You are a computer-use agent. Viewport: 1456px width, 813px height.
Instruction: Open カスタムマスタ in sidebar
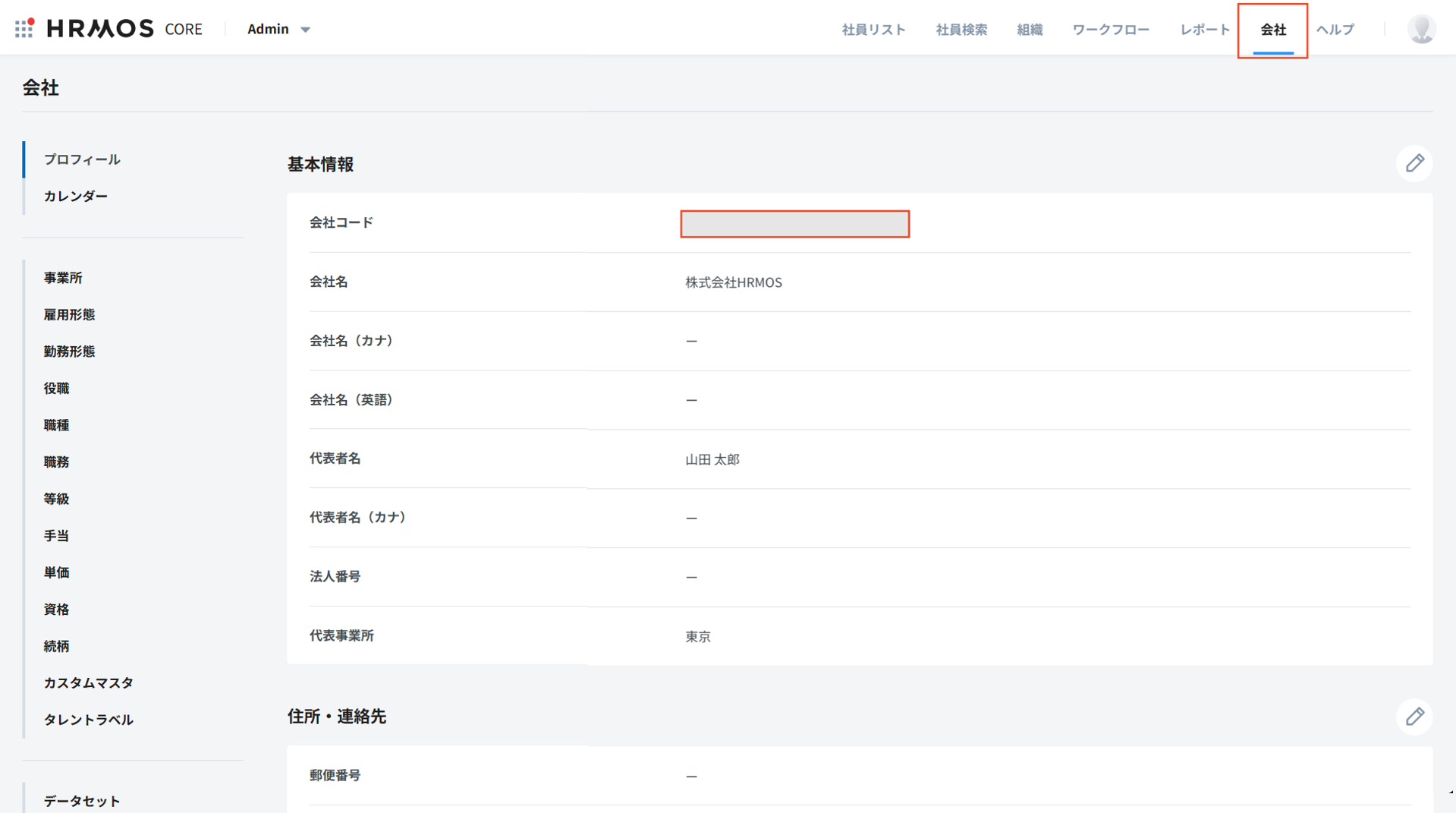[x=88, y=682]
